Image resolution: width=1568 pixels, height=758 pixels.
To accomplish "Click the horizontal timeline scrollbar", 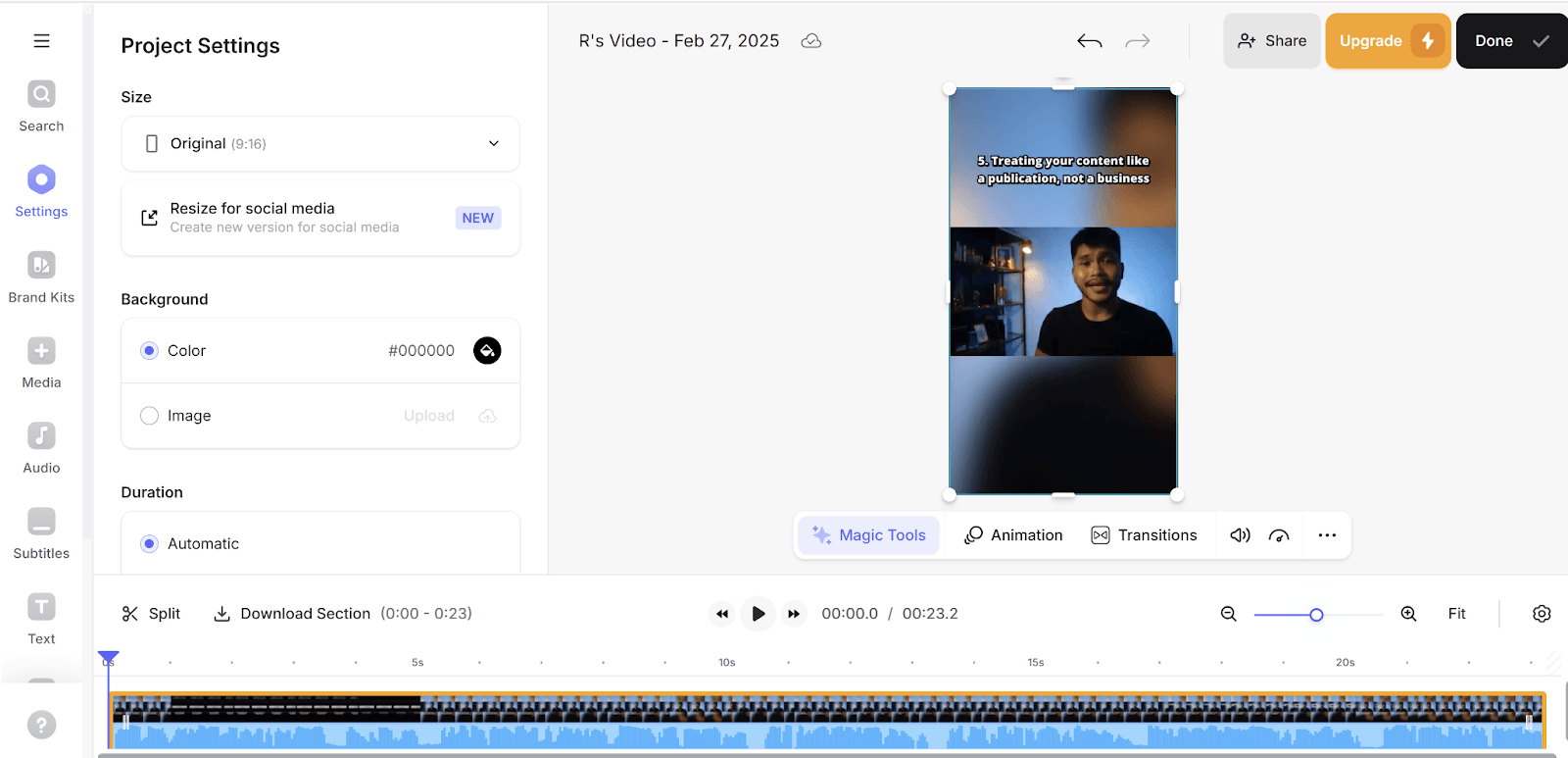I will (x=827, y=755).
